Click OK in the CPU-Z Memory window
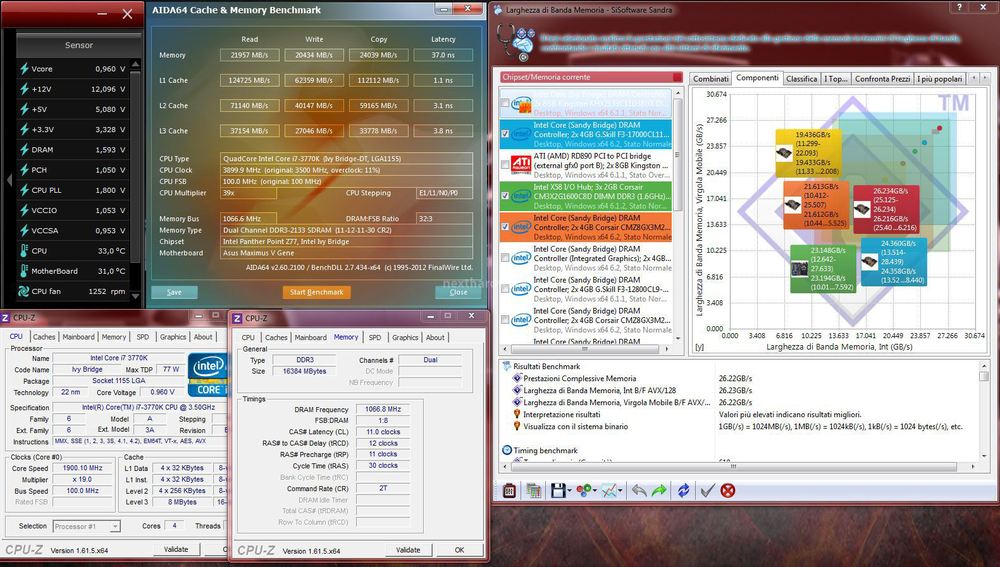1000x567 pixels. click(x=459, y=550)
